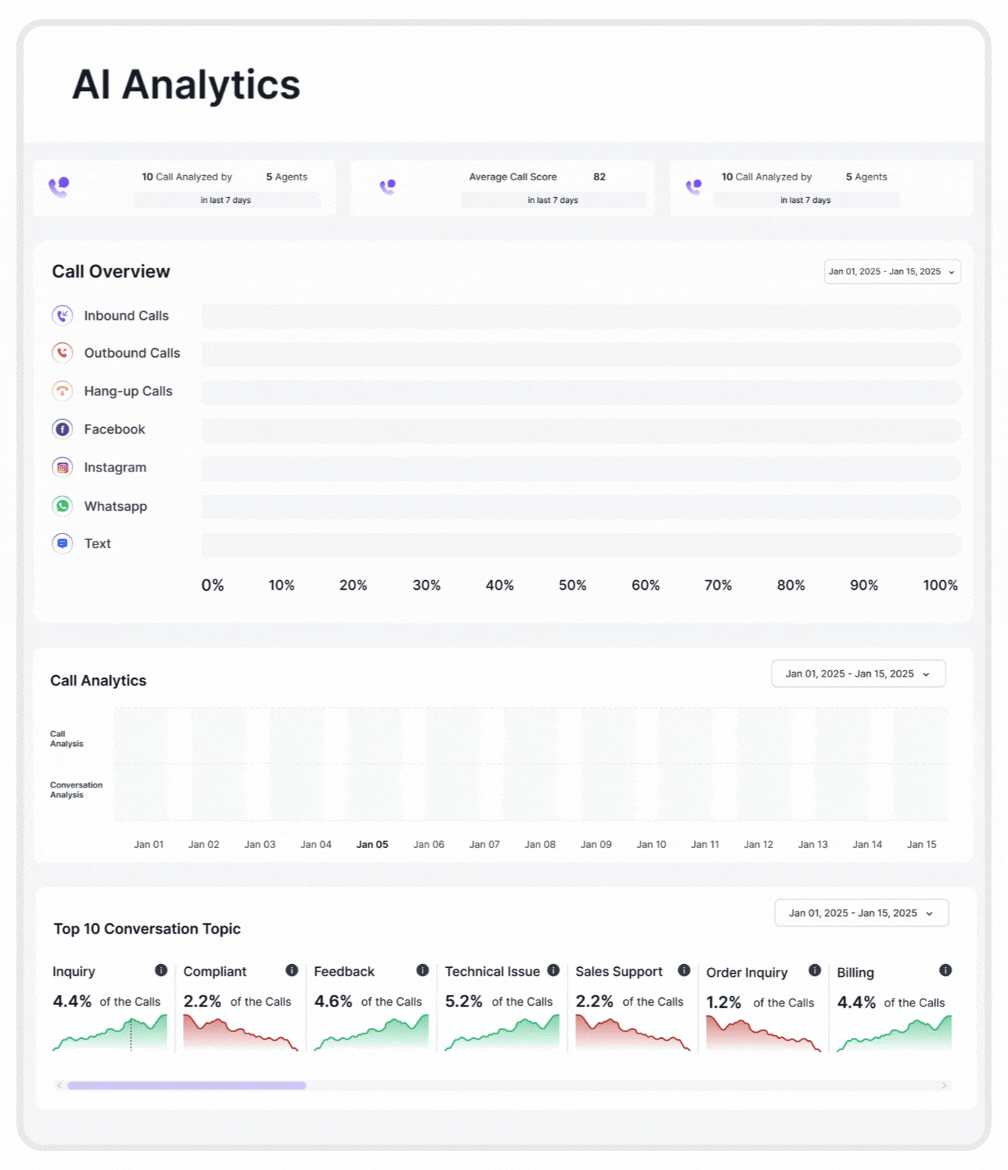The width and height of the screenshot is (1008, 1170).
Task: Click the info icon next to Technical Issue
Action: pyautogui.click(x=553, y=970)
